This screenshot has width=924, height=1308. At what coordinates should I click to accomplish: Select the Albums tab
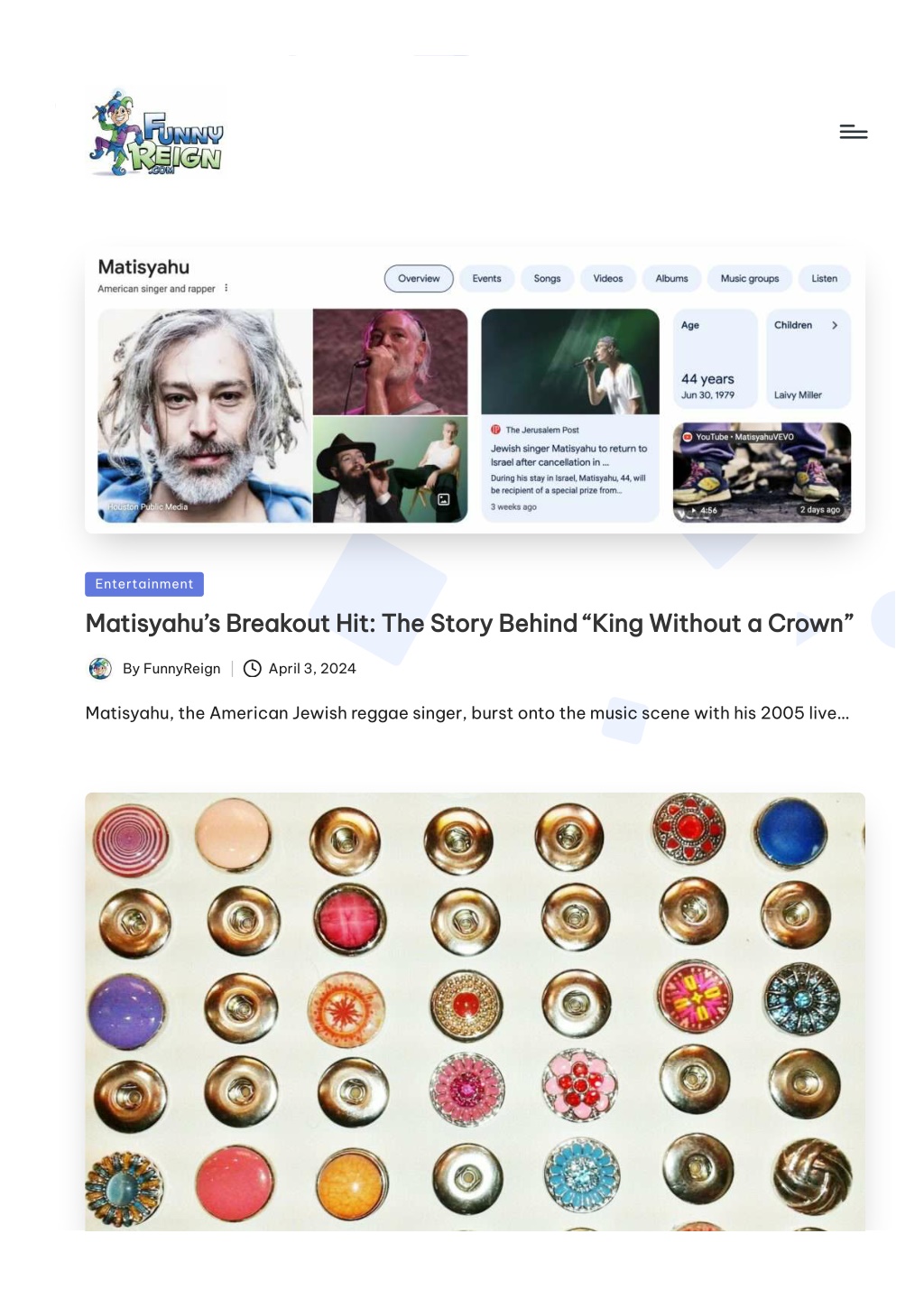click(x=671, y=278)
